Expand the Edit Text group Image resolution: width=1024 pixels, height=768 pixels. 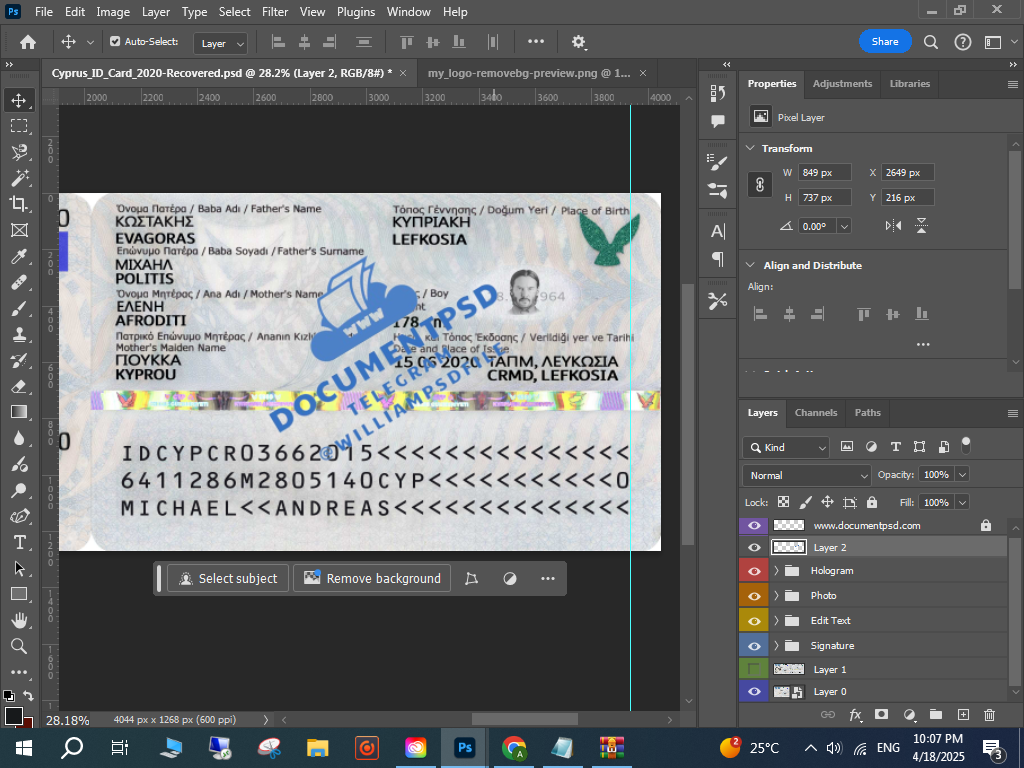(x=776, y=620)
